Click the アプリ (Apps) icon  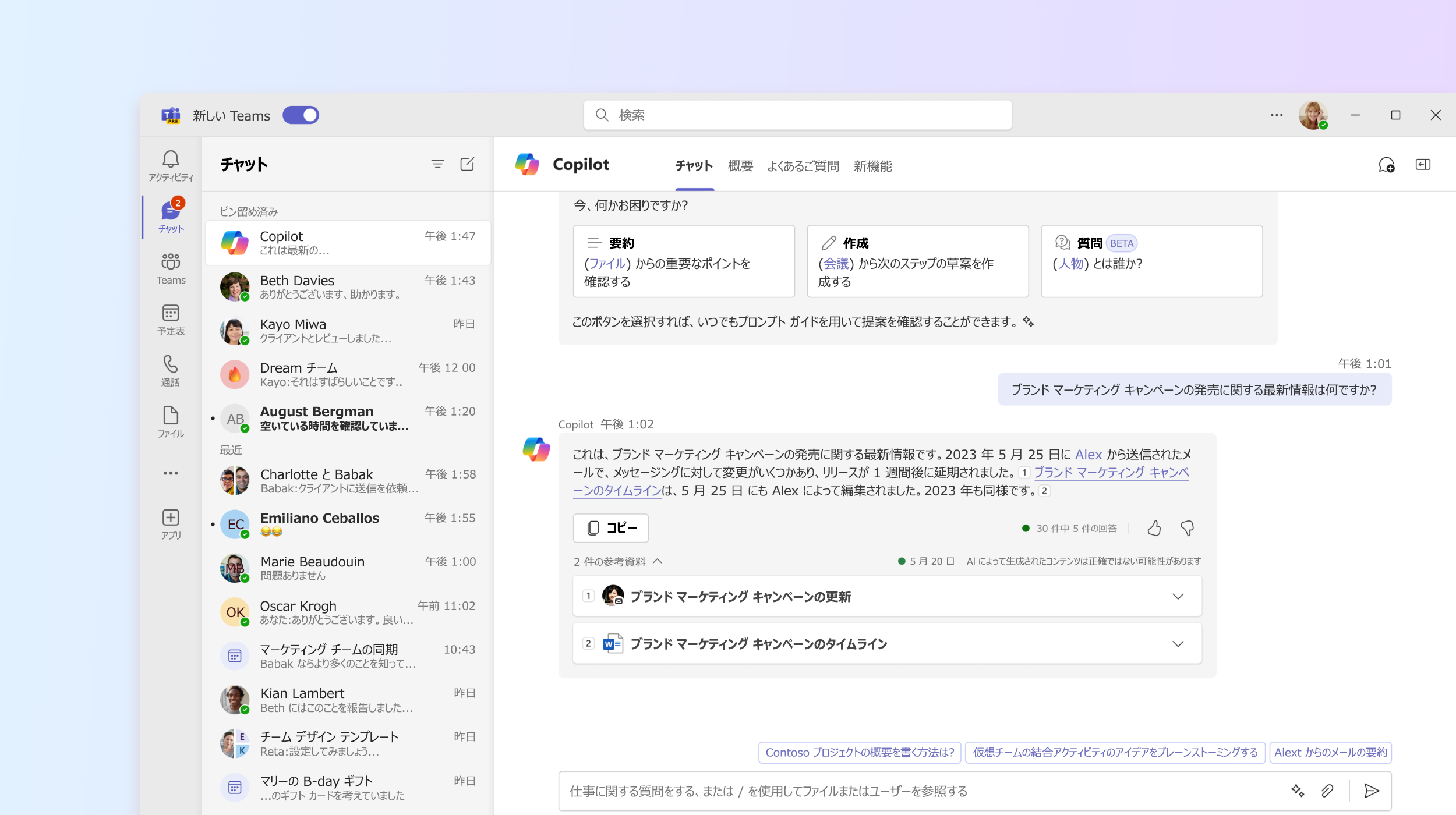click(x=170, y=518)
